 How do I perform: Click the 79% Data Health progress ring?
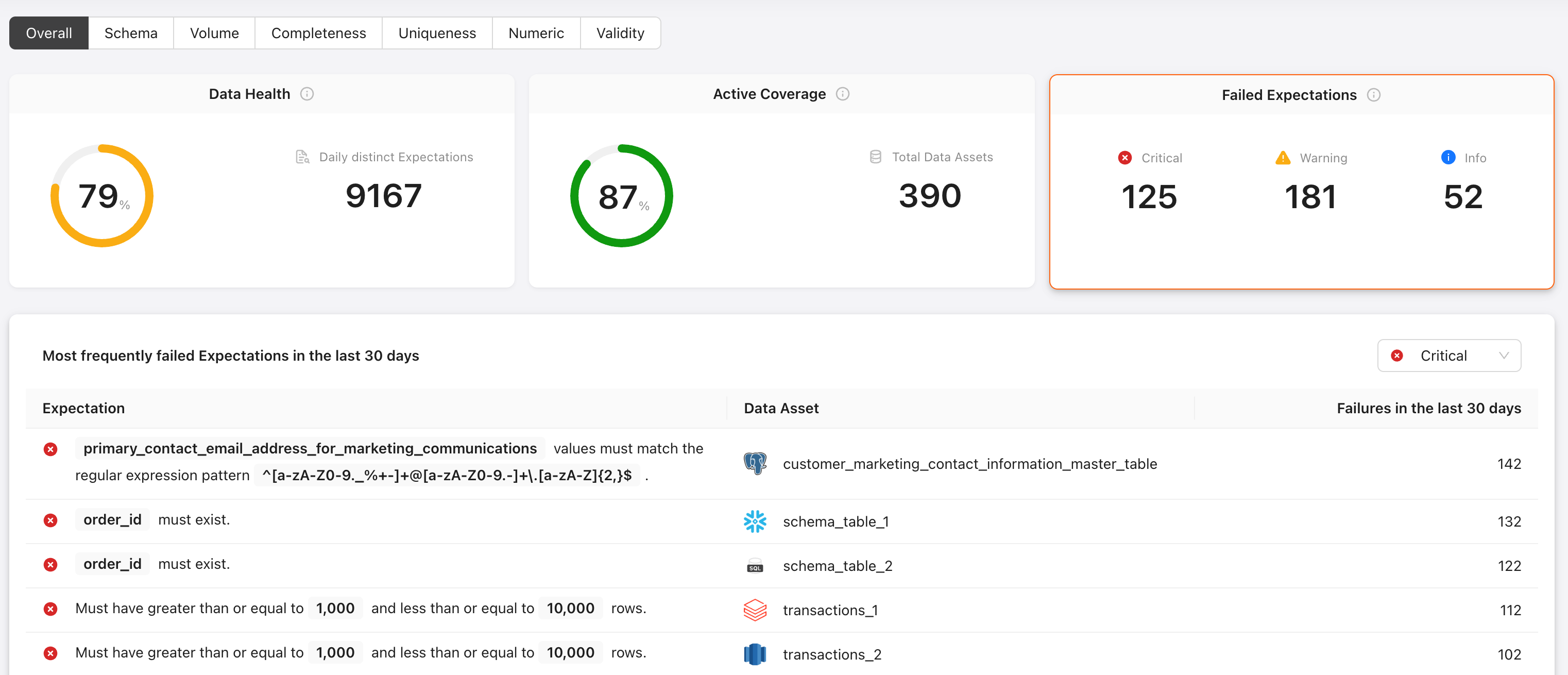101,195
